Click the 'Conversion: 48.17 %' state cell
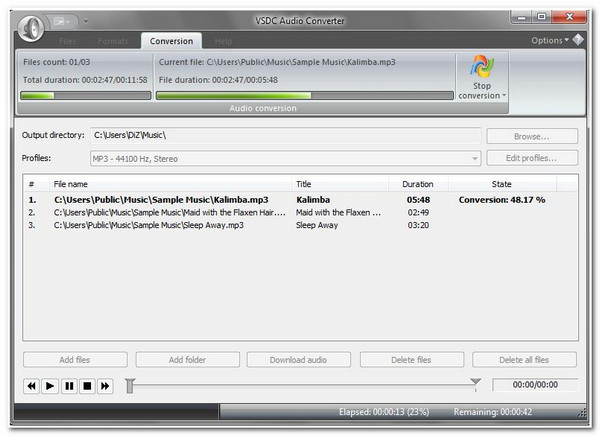The height and width of the screenshot is (436, 600). click(502, 200)
